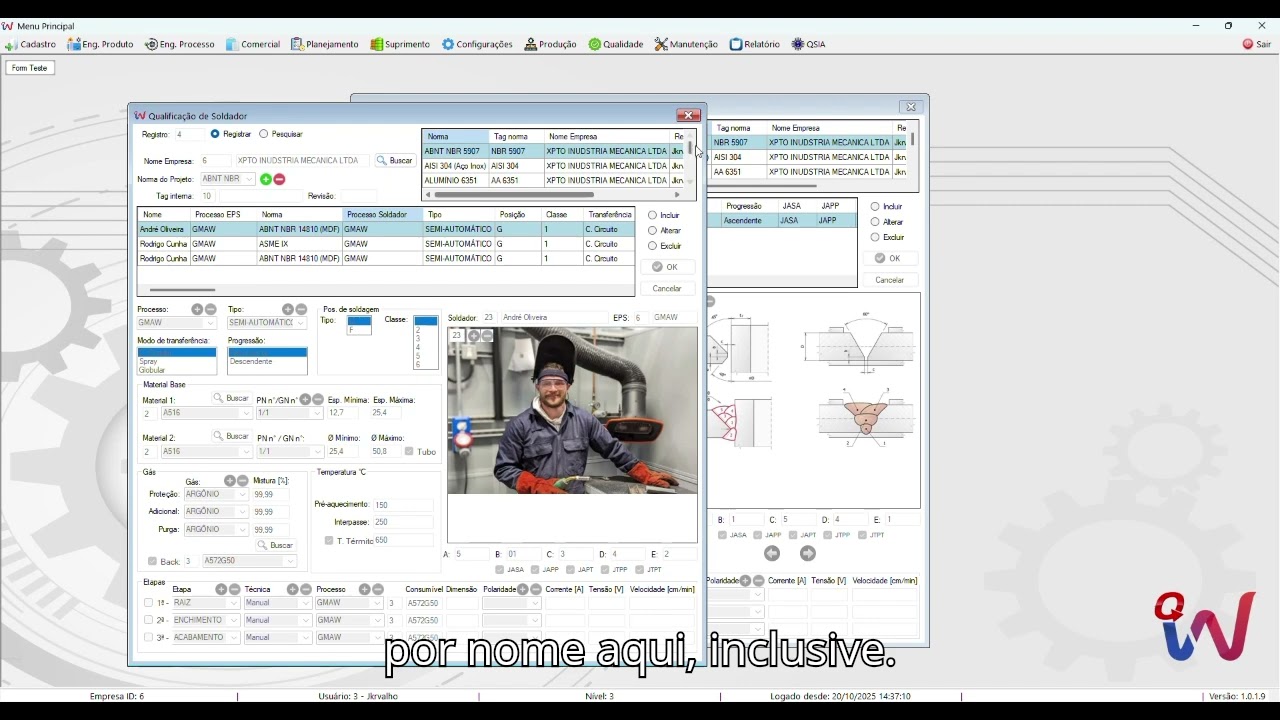This screenshot has width=1280, height=720.
Task: Click OK in Qualificação de Soldador window
Action: coord(667,267)
